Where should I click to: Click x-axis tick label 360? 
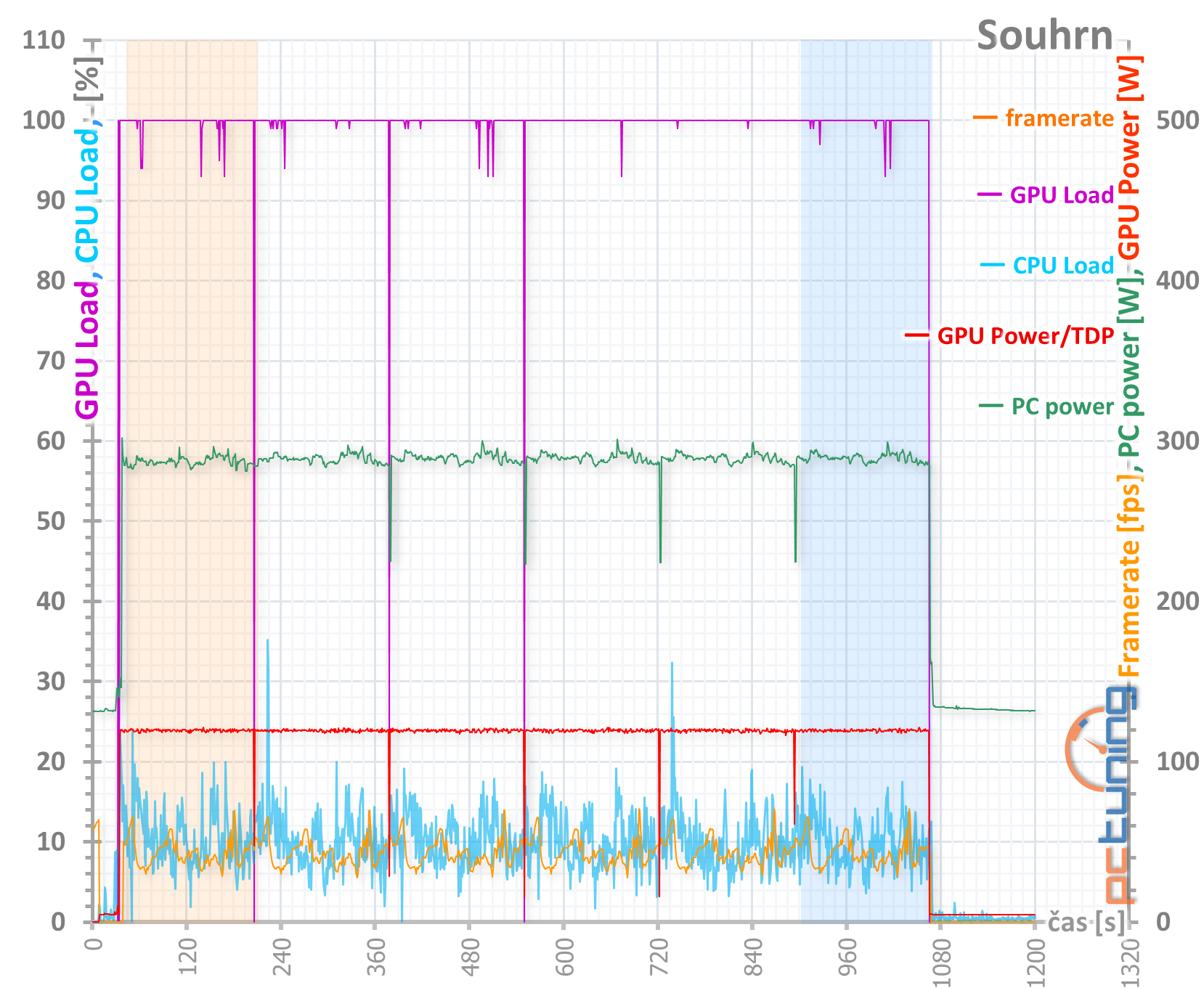point(375,959)
